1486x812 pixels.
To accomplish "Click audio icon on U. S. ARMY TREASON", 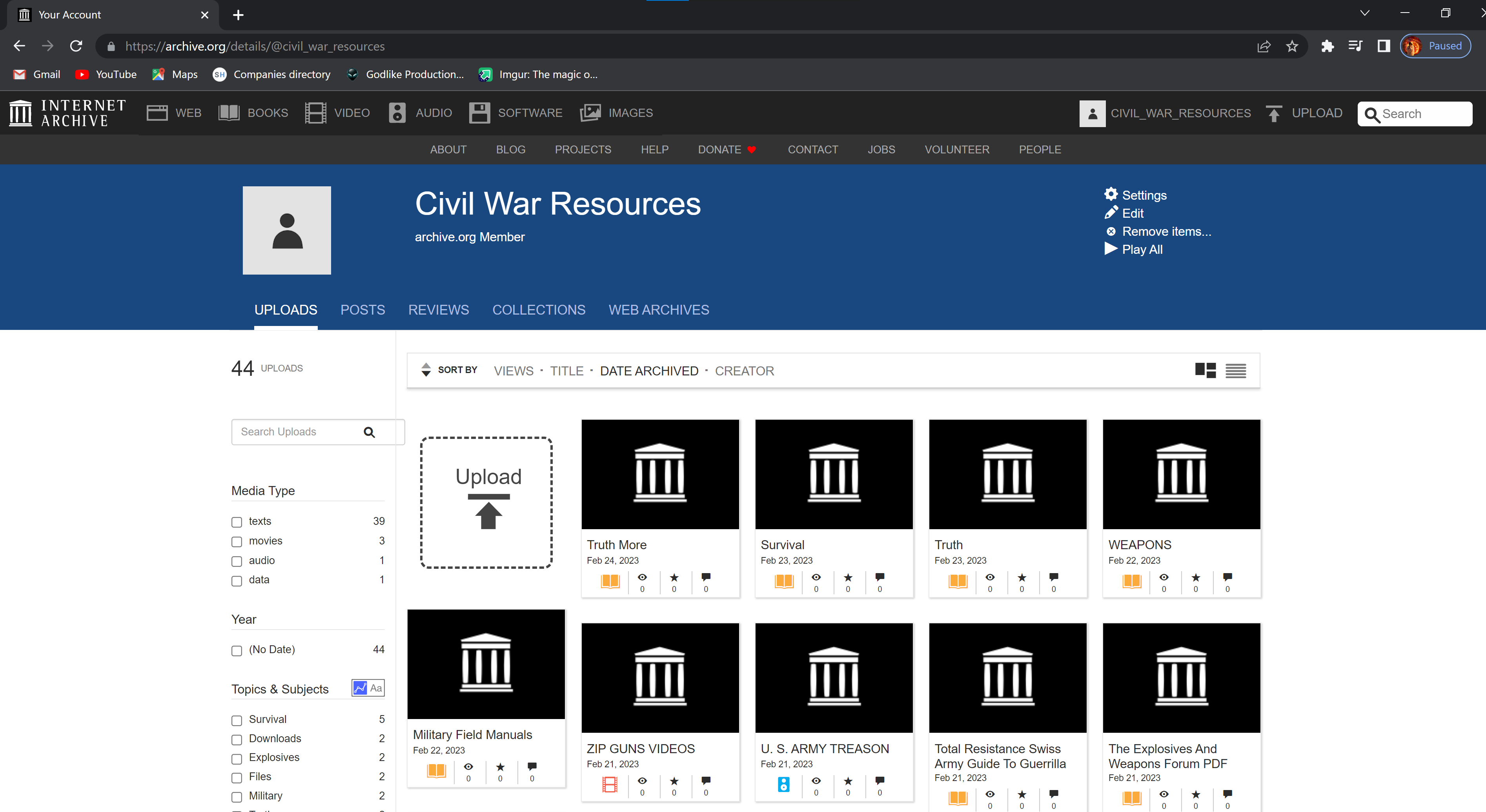I will tap(783, 784).
